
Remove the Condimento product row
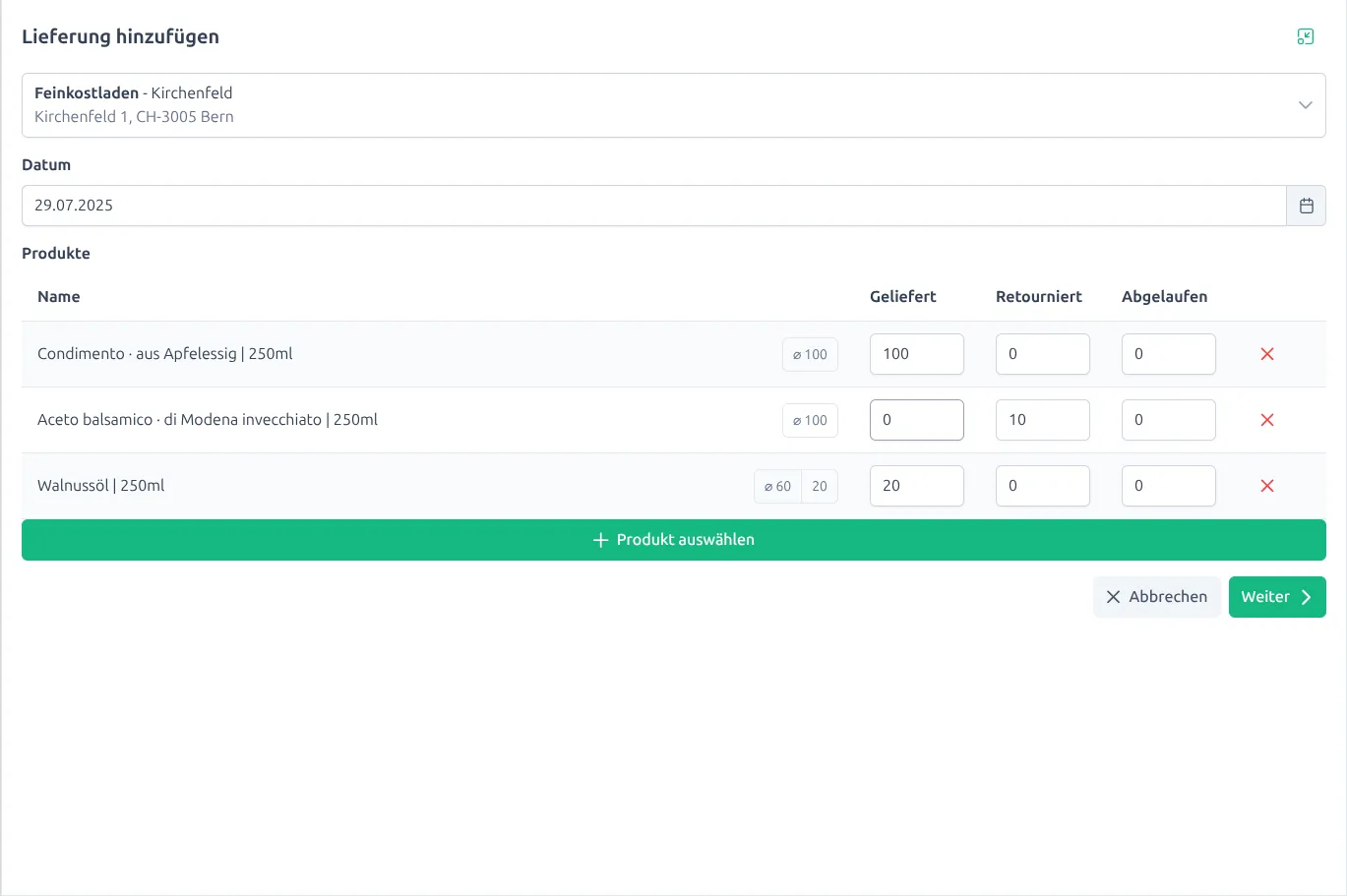coord(1266,354)
